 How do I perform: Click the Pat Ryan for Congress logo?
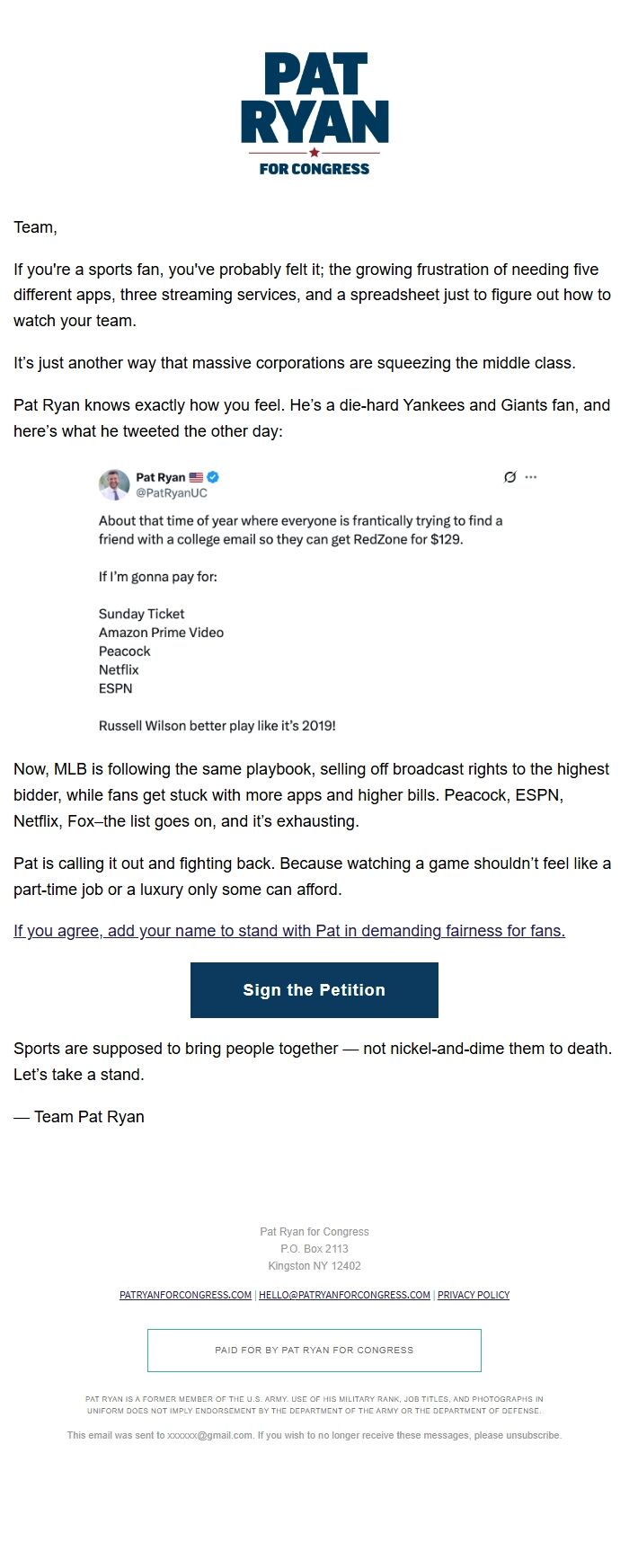(x=314, y=113)
